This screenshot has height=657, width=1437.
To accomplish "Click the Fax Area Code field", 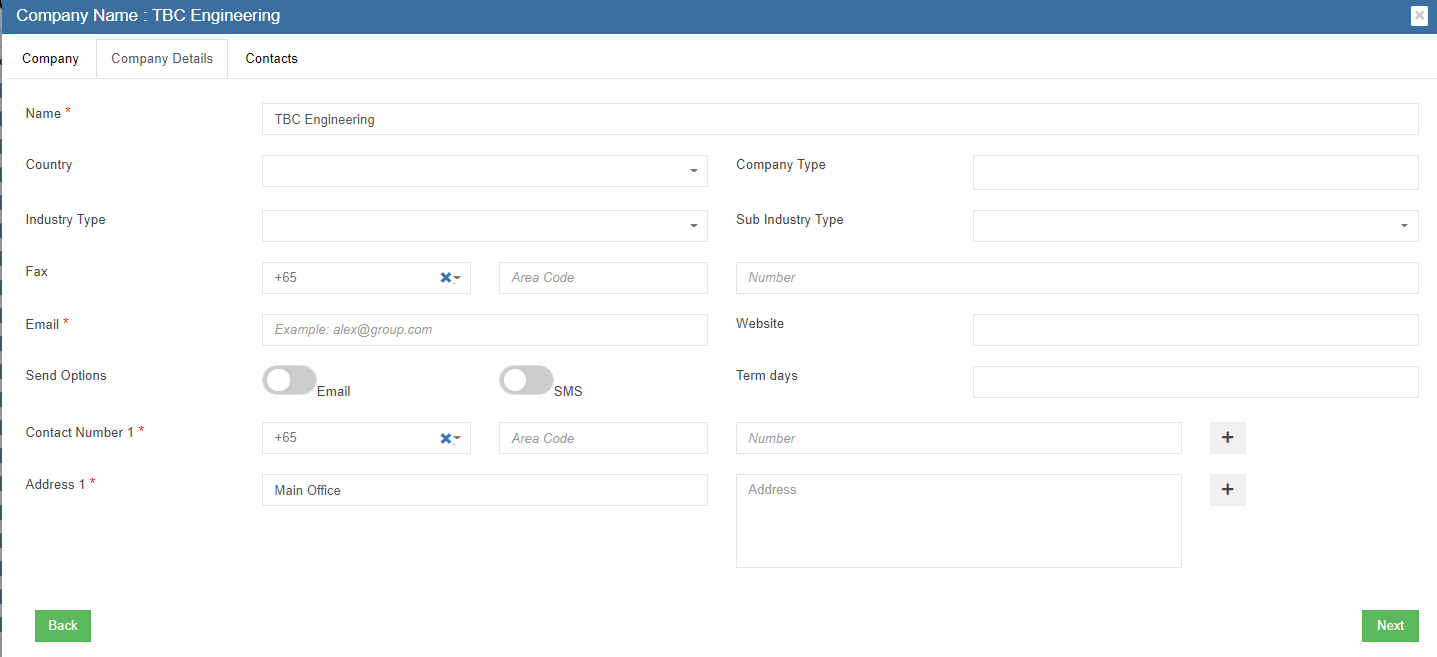I will (x=602, y=278).
